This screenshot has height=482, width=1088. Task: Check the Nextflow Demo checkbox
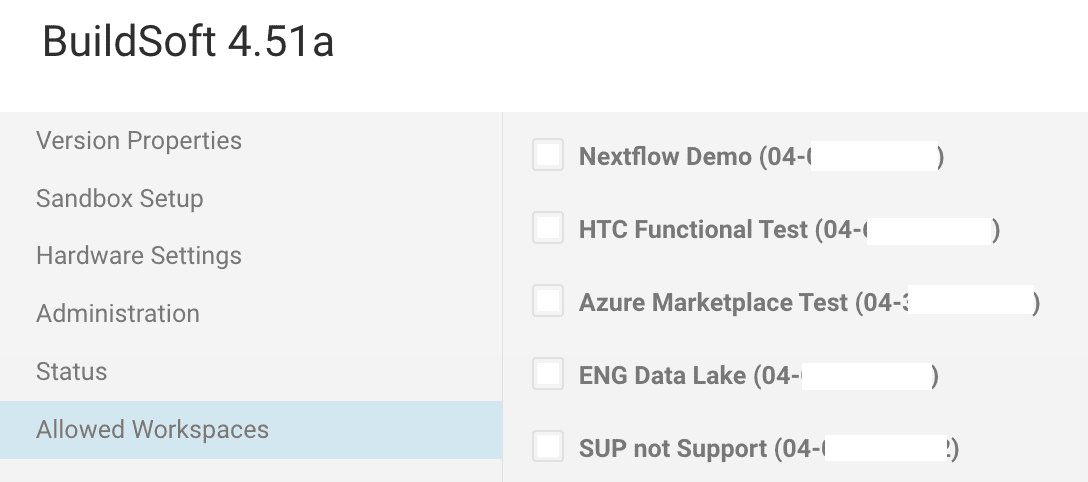[548, 156]
